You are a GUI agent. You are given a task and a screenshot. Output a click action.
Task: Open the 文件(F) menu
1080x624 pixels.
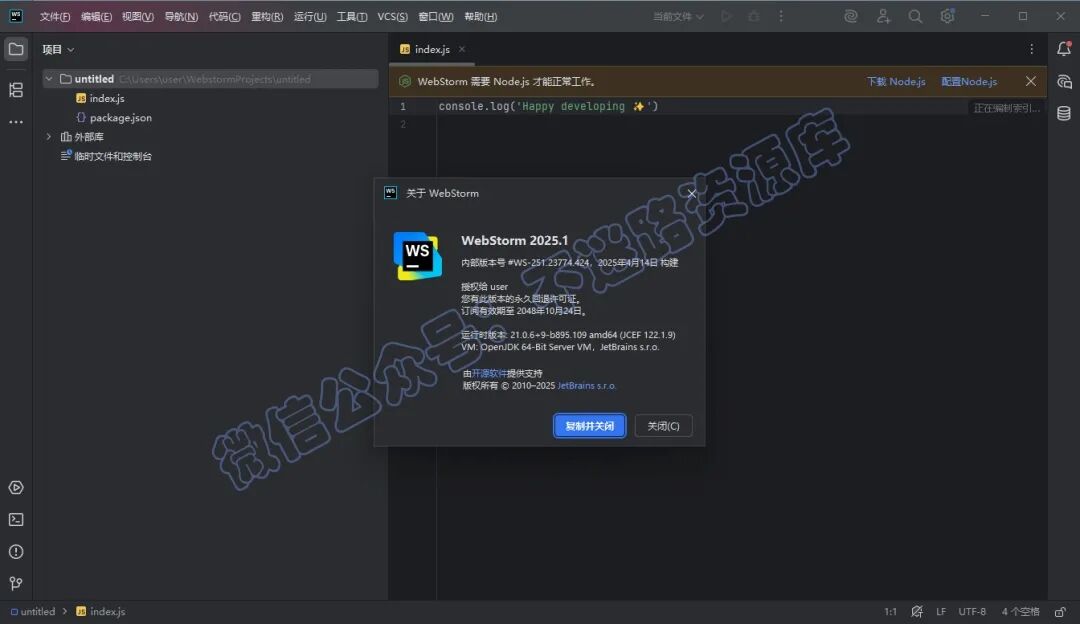coord(54,17)
